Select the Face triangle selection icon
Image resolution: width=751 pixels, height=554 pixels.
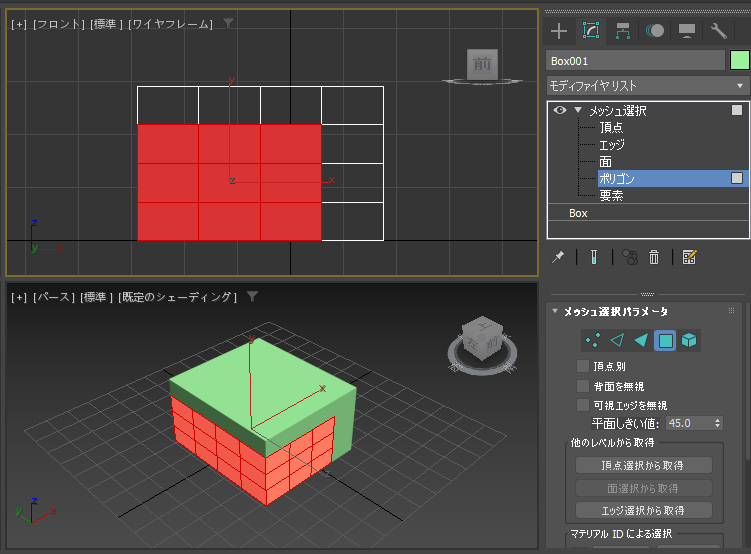[641, 340]
